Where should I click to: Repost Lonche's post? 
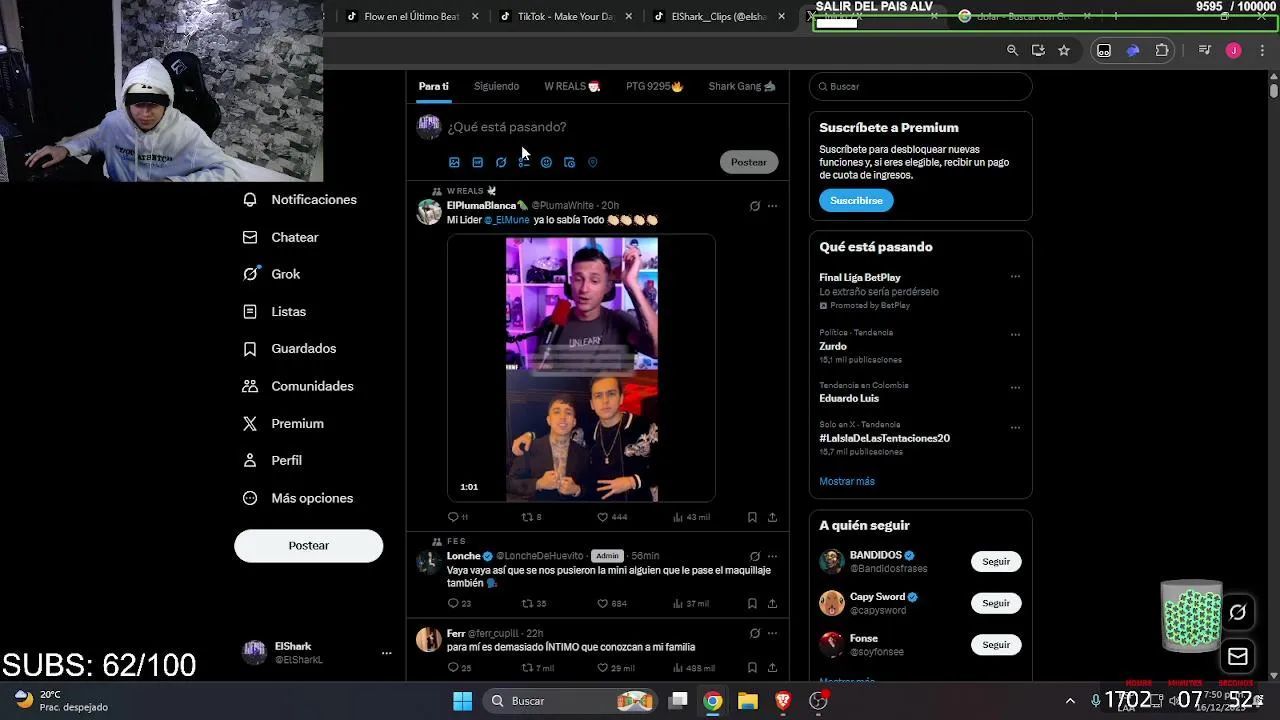pos(534,603)
